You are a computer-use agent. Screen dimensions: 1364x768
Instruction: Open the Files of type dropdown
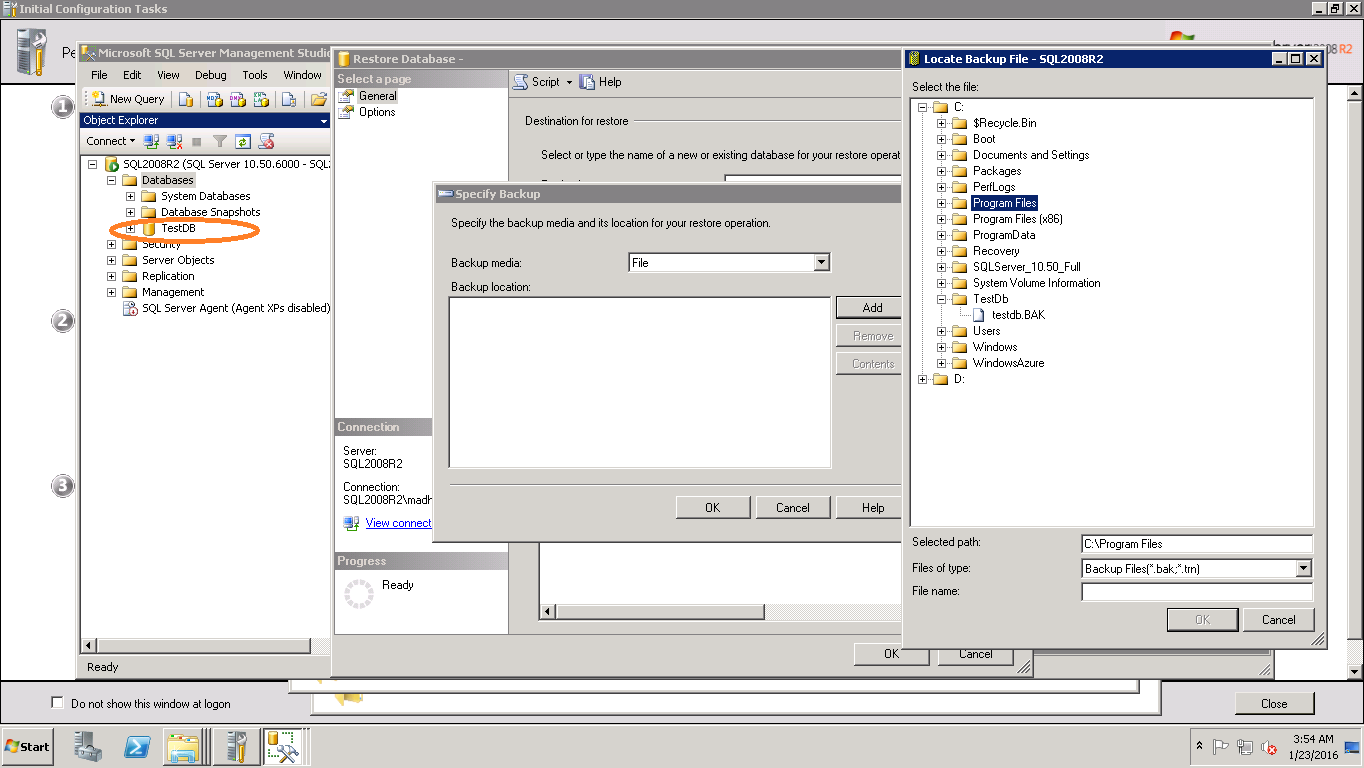pos(1303,569)
